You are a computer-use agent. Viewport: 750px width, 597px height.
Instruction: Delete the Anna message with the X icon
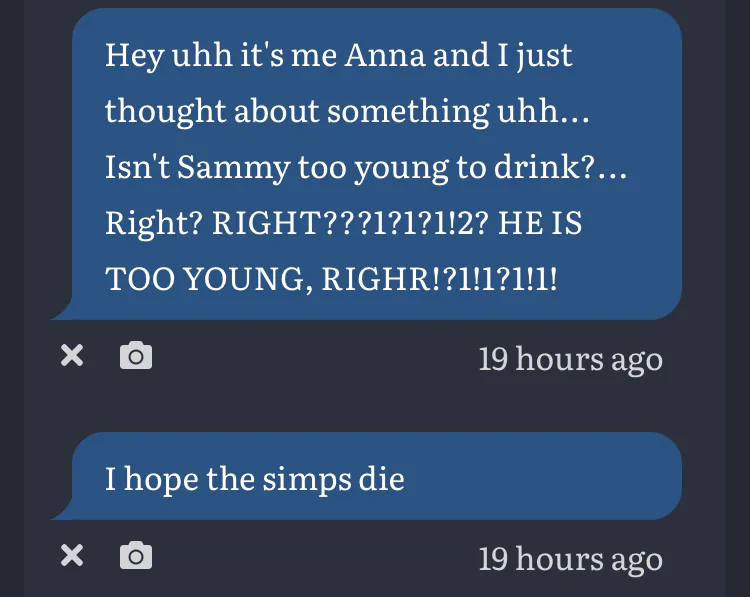click(71, 356)
